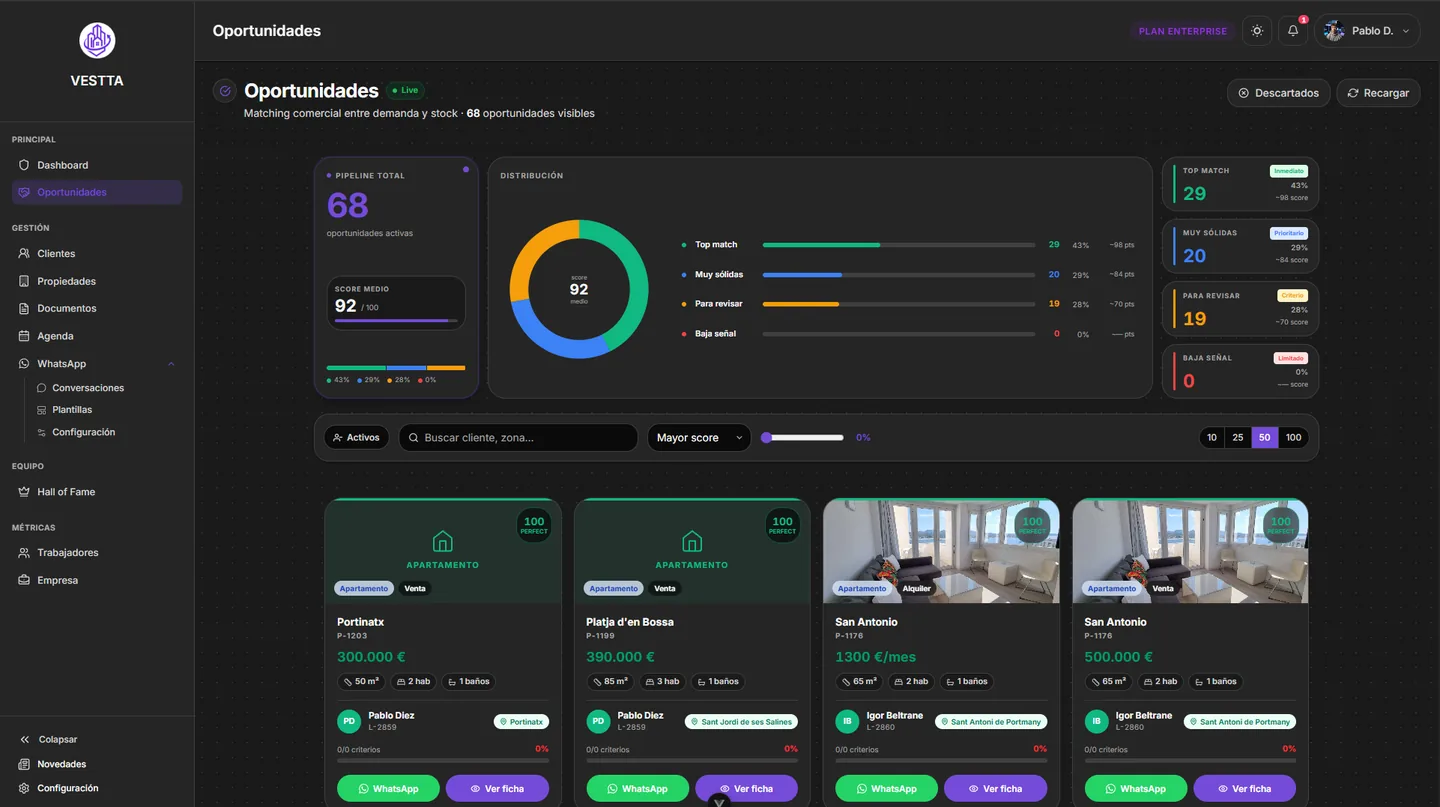Toggle the Activos filter
The height and width of the screenshot is (807, 1440).
[356, 438]
